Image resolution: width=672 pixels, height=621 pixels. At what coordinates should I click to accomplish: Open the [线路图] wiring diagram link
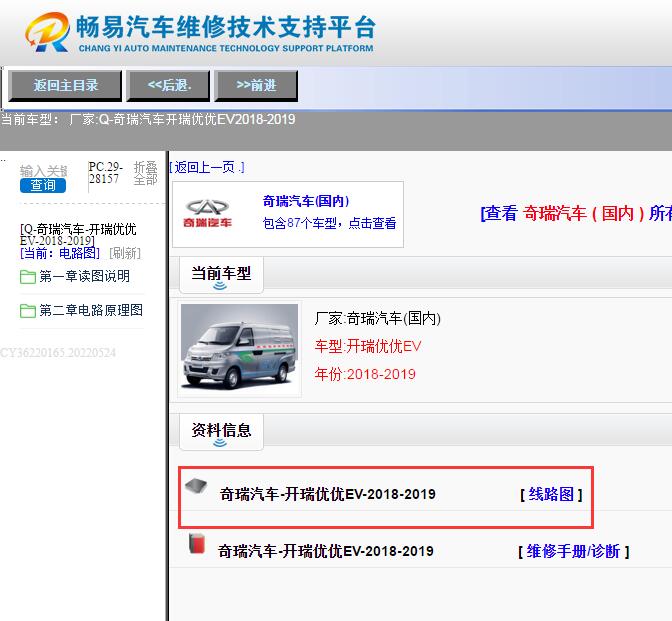tap(551, 495)
